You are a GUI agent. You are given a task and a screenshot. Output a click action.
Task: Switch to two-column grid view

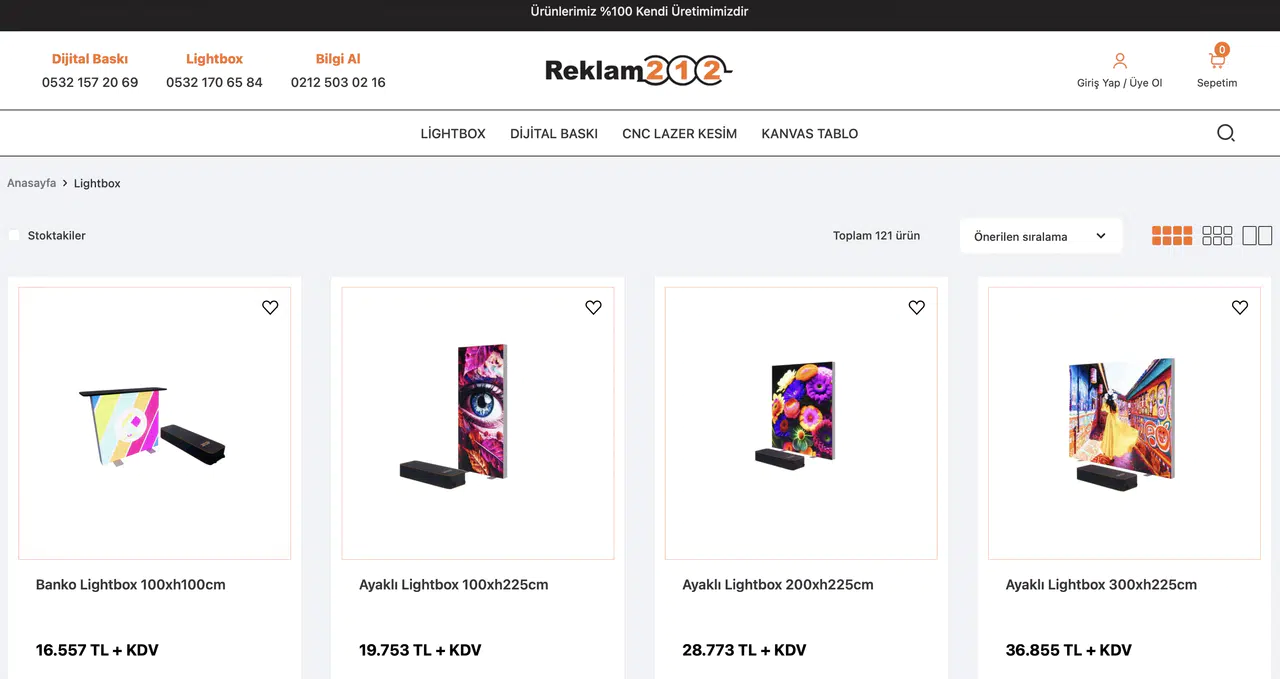pyautogui.click(x=1257, y=236)
